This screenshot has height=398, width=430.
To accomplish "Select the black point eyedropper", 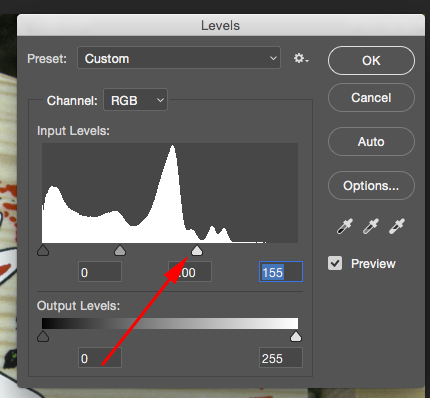I will tap(345, 226).
